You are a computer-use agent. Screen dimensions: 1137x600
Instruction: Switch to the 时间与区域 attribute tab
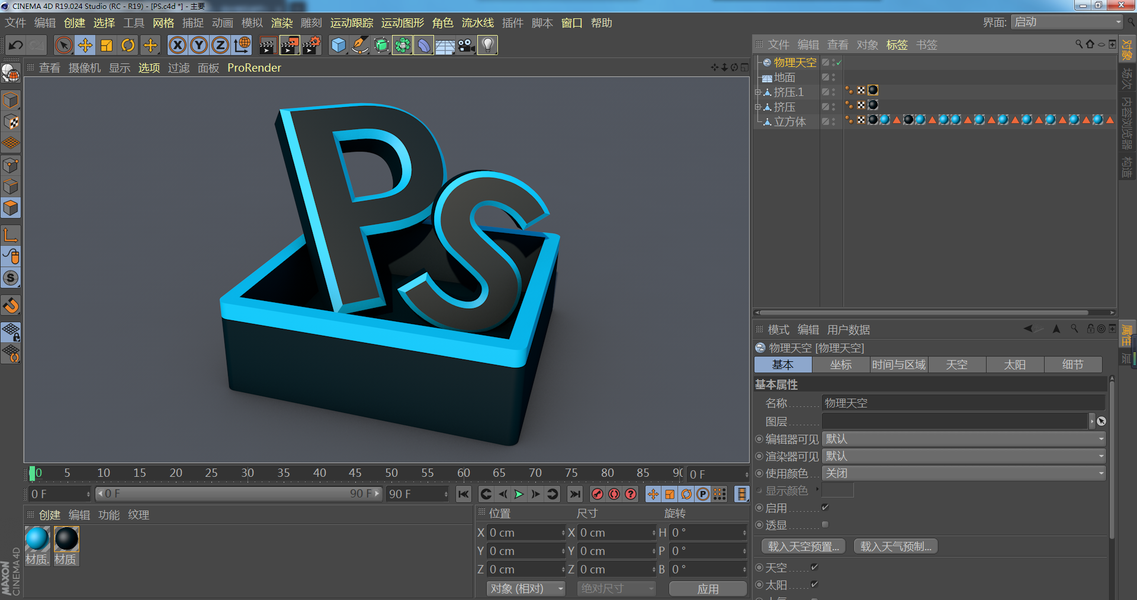click(x=898, y=365)
